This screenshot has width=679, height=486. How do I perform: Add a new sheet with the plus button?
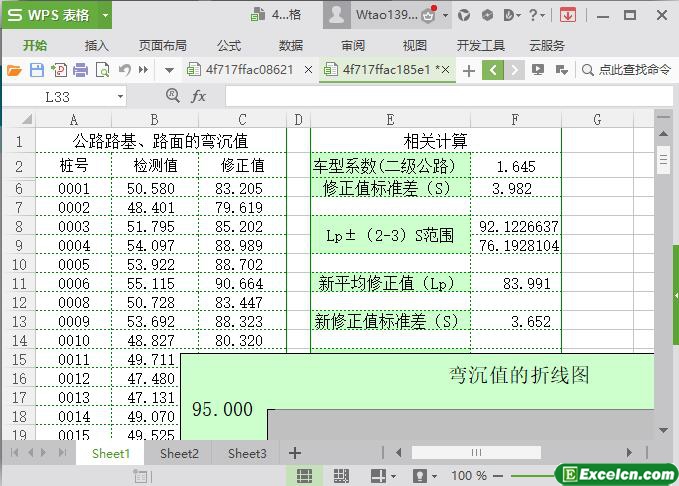(x=295, y=454)
